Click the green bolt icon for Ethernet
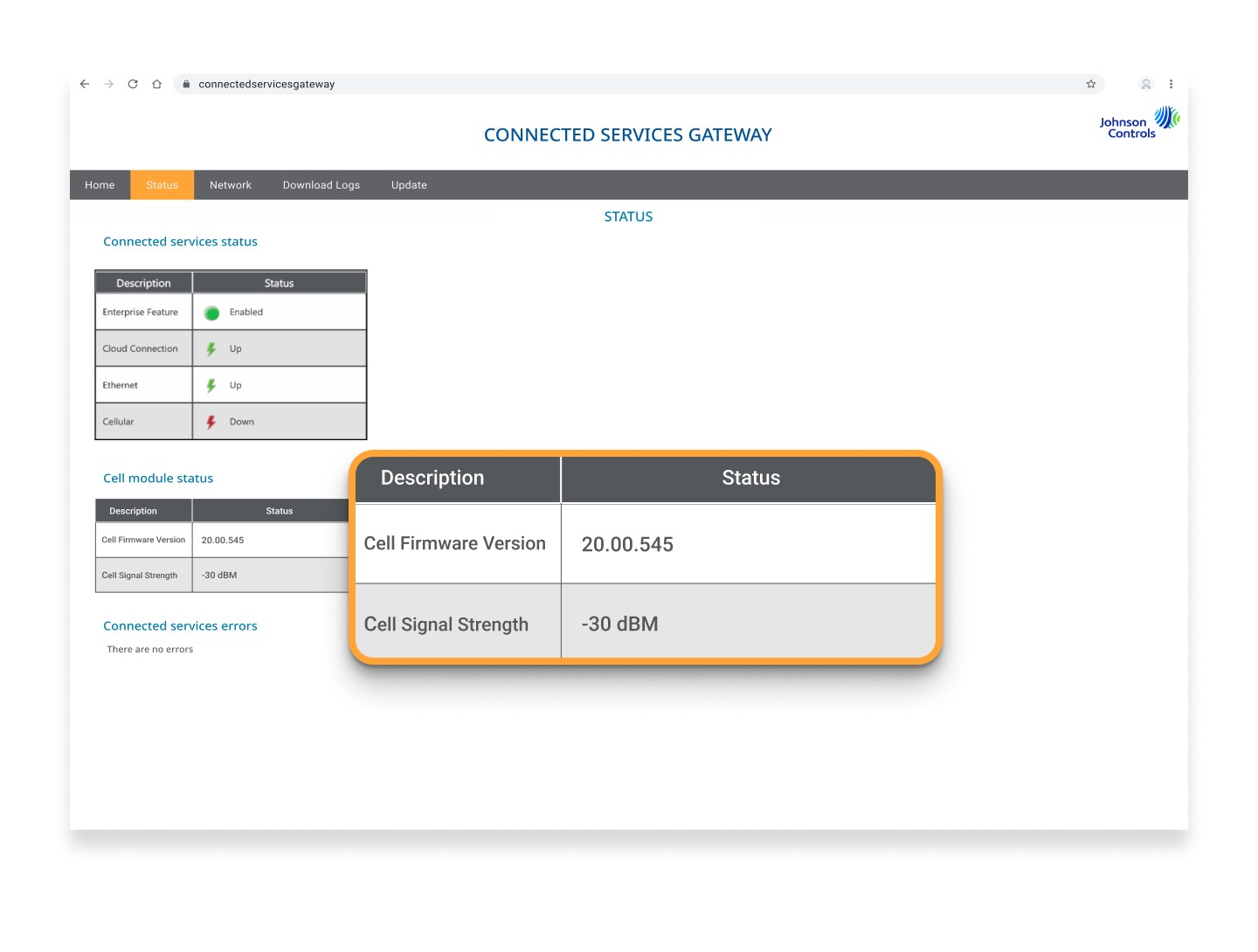This screenshot has height=952, width=1258. [211, 386]
